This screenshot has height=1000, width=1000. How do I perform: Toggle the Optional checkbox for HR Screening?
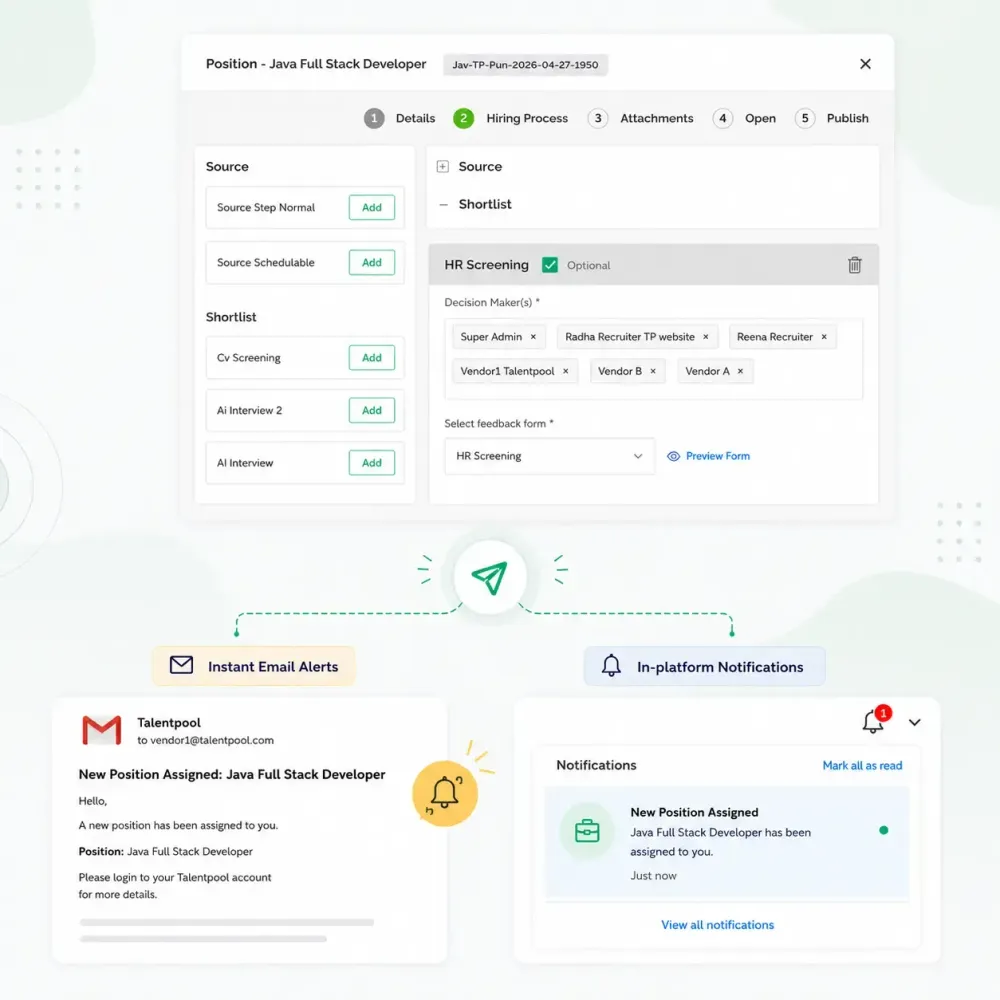tap(550, 265)
